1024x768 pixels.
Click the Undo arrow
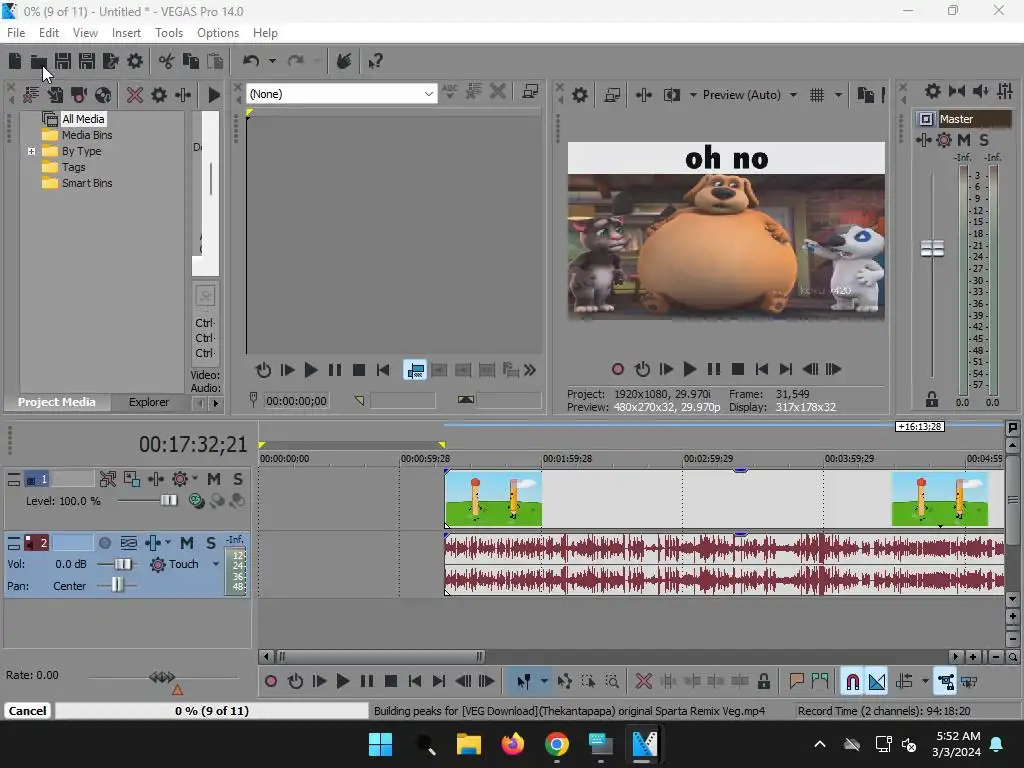(x=251, y=61)
